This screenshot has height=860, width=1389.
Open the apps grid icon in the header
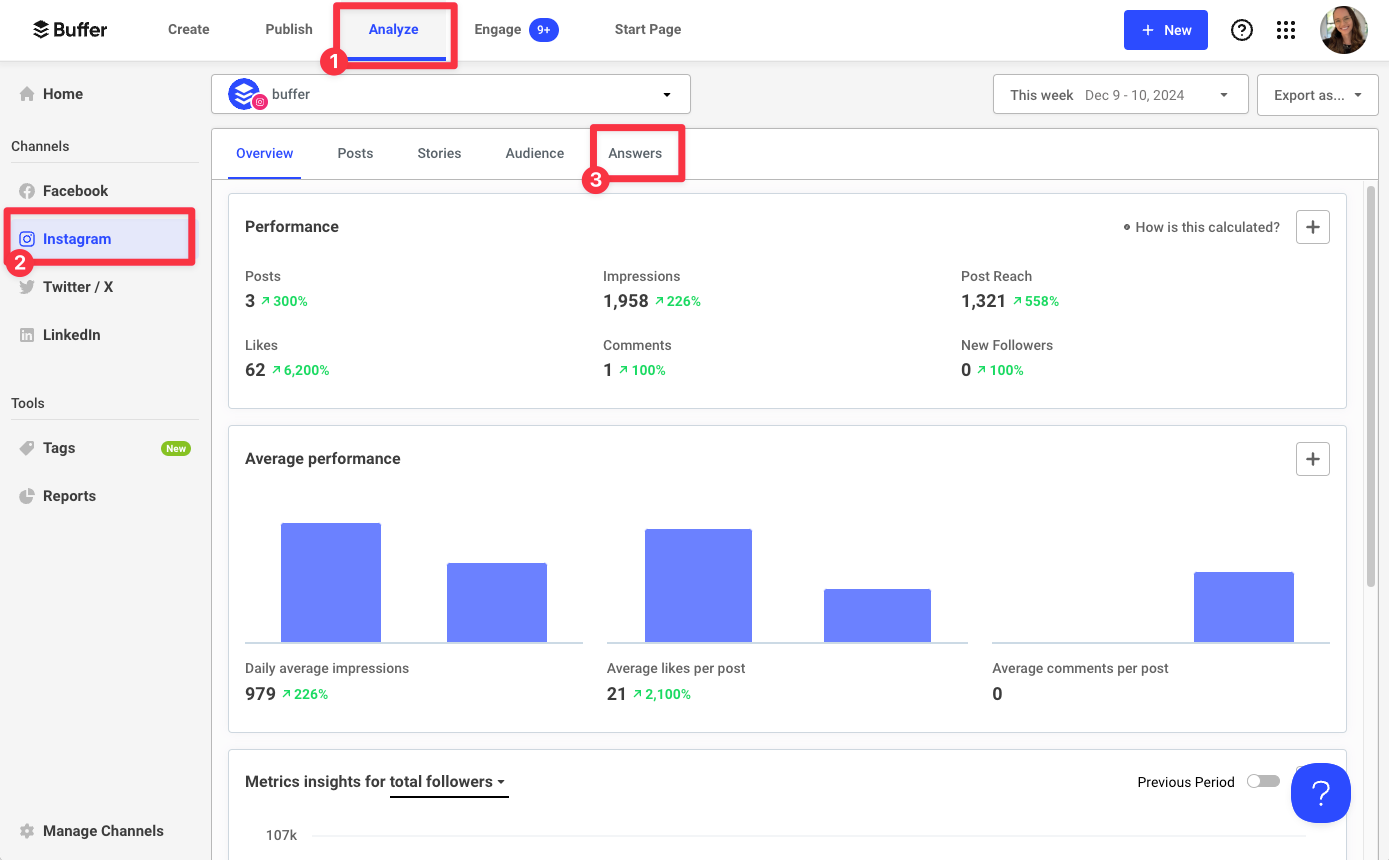(1286, 30)
